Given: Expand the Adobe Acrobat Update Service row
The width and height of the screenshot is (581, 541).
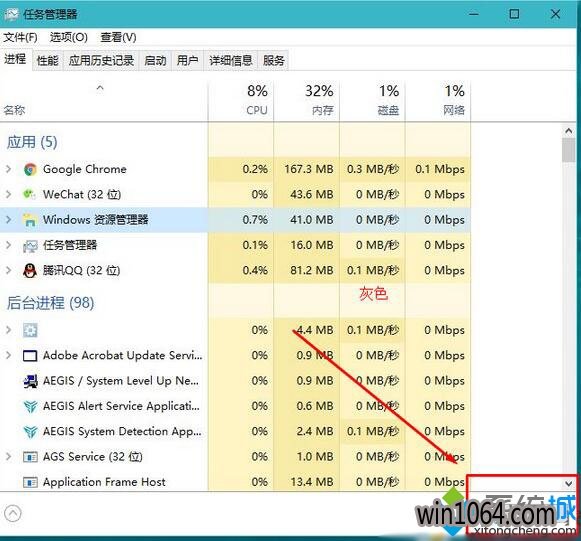Looking at the screenshot, I should point(8,355).
